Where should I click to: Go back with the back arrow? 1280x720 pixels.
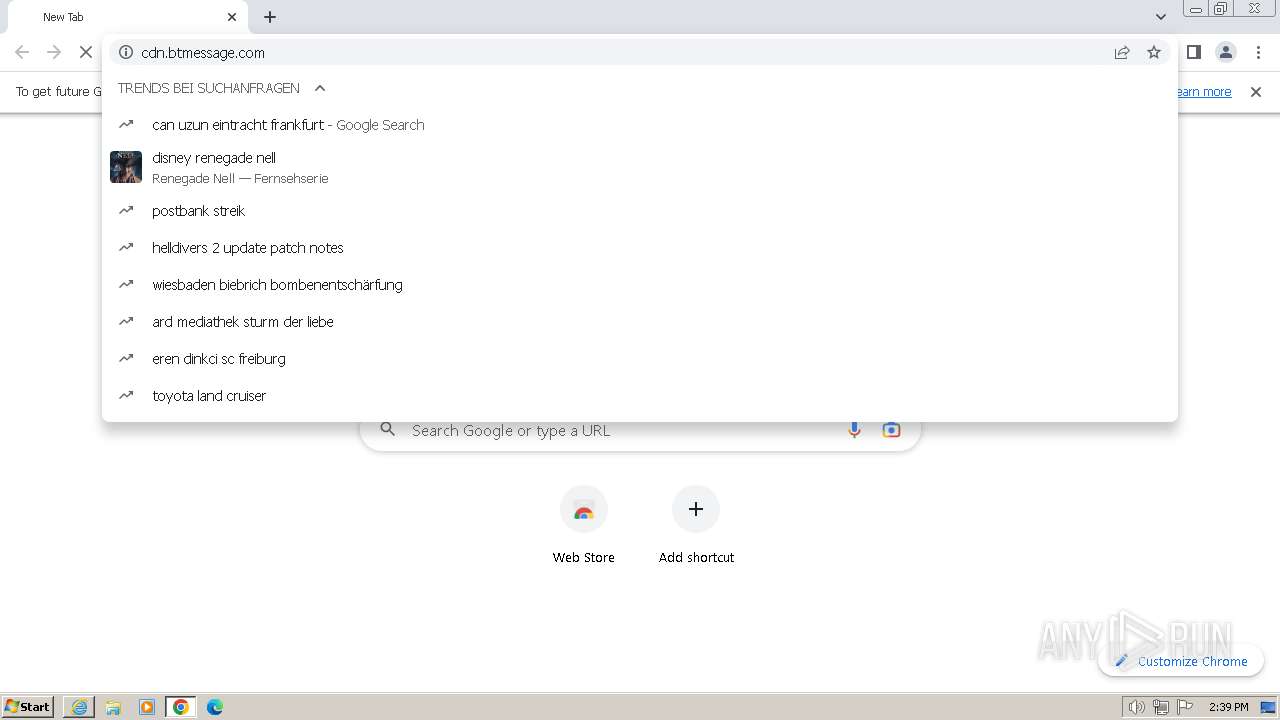(22, 52)
